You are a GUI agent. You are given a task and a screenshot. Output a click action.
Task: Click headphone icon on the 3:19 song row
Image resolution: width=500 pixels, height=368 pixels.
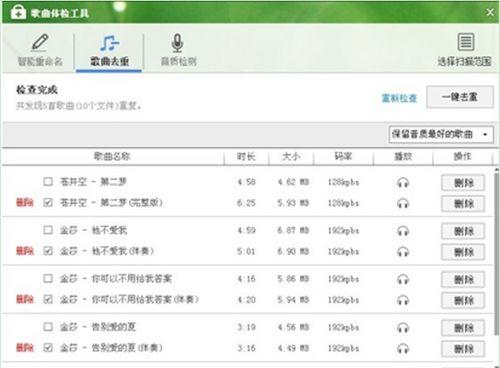pyautogui.click(x=403, y=328)
